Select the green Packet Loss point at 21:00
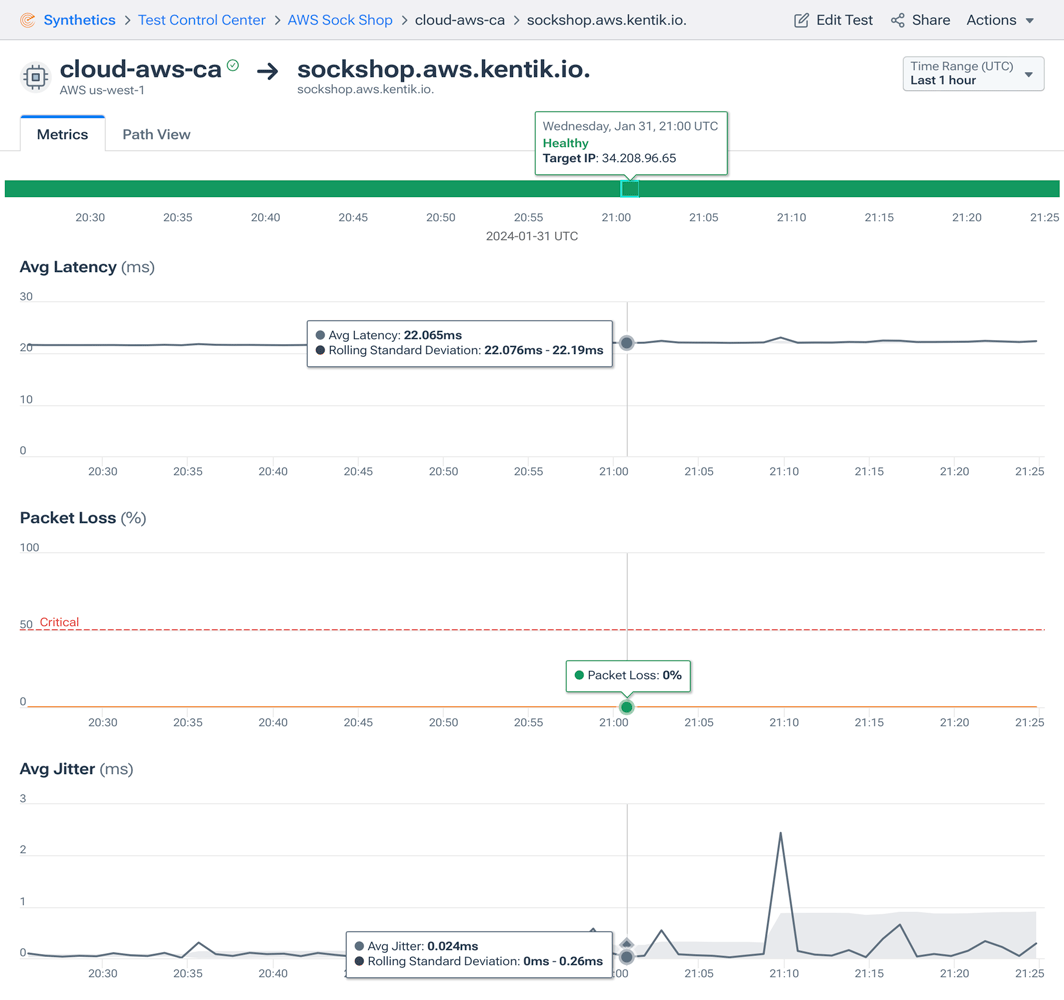The width and height of the screenshot is (1064, 1000). point(627,707)
